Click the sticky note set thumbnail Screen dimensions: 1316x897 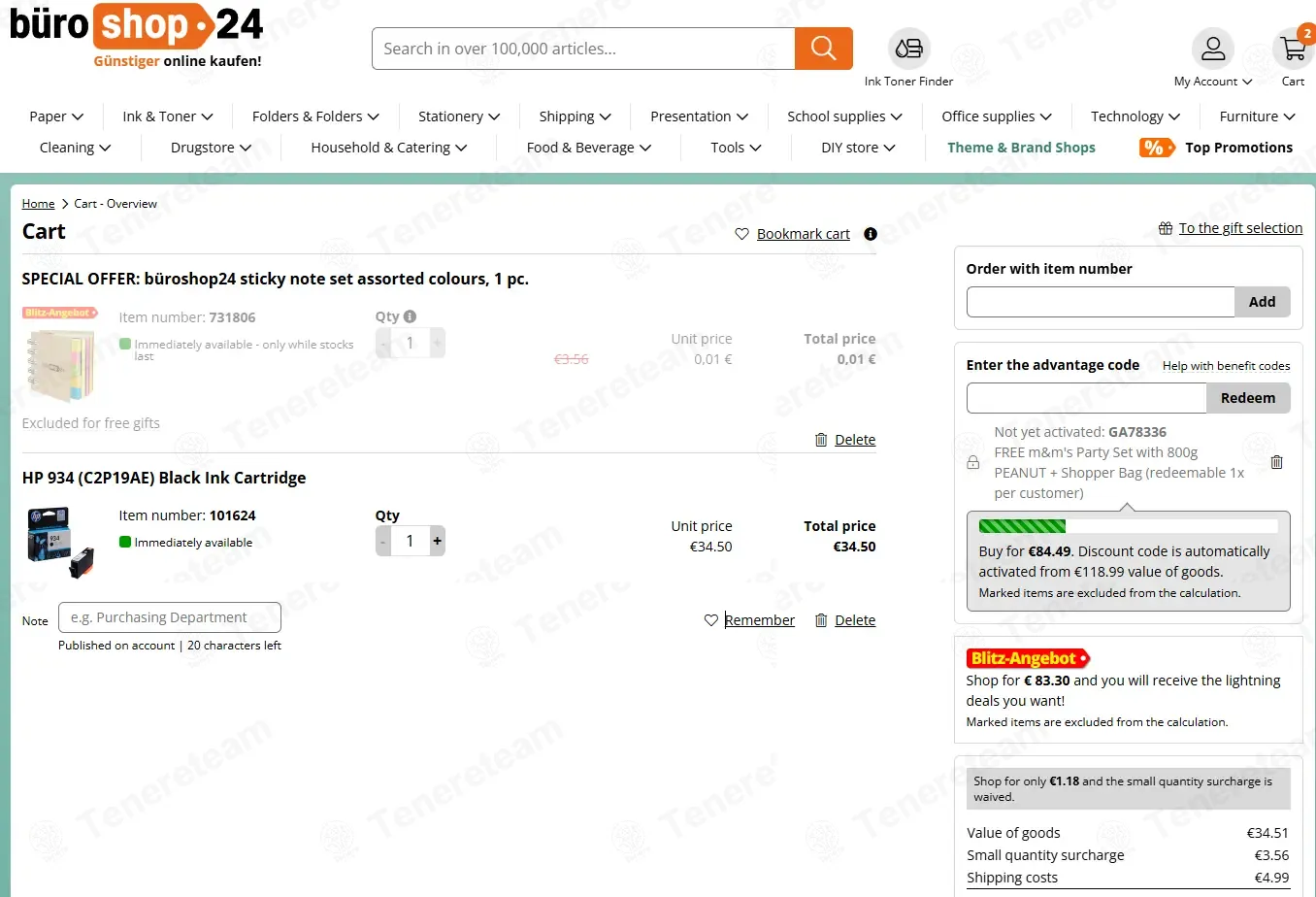pyautogui.click(x=60, y=366)
